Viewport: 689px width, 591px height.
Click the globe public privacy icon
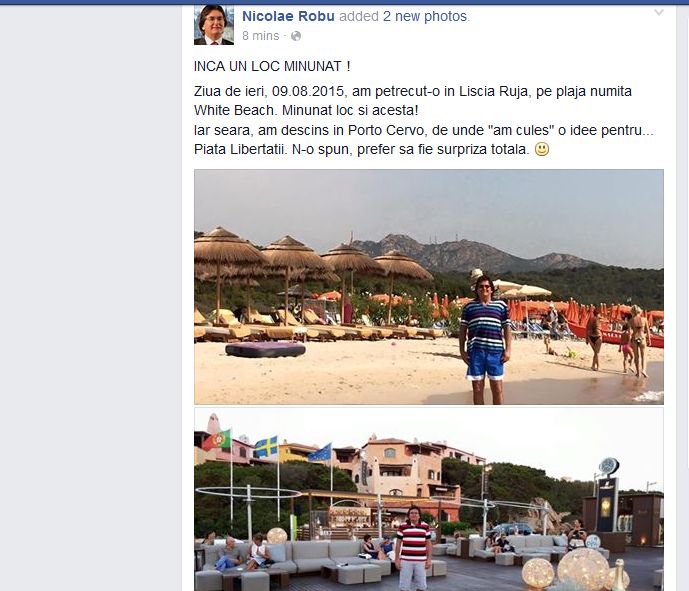[296, 36]
